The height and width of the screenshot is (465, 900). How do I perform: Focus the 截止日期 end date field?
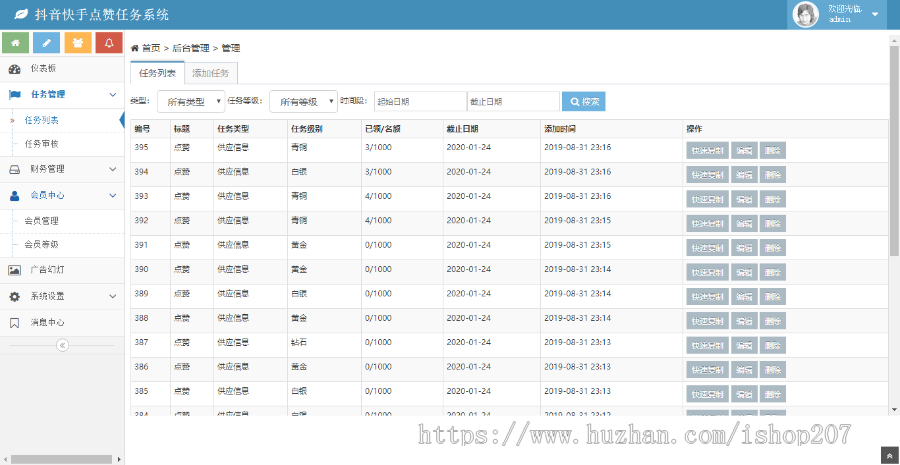coord(514,102)
